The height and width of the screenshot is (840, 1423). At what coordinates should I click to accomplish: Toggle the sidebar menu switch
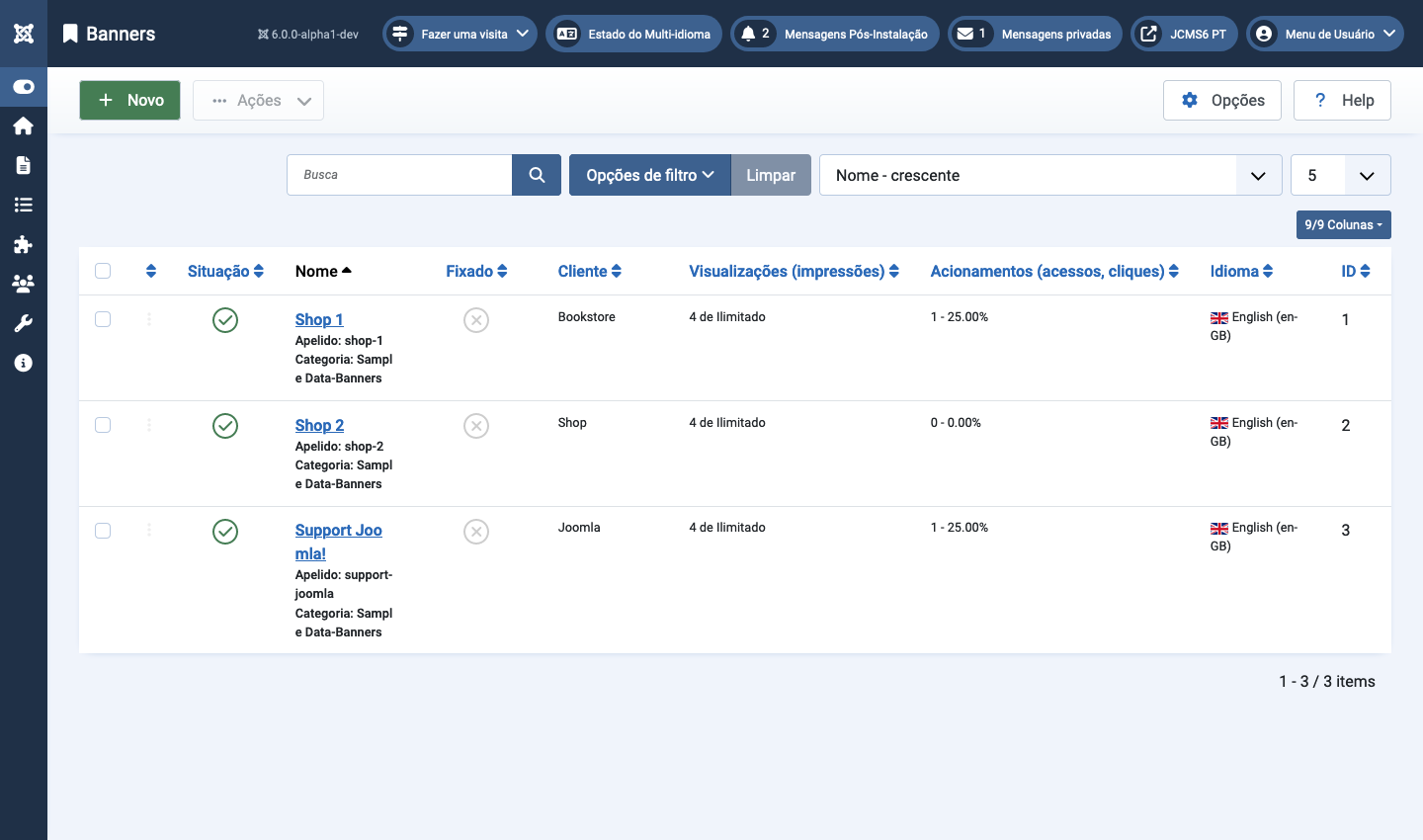[24, 87]
